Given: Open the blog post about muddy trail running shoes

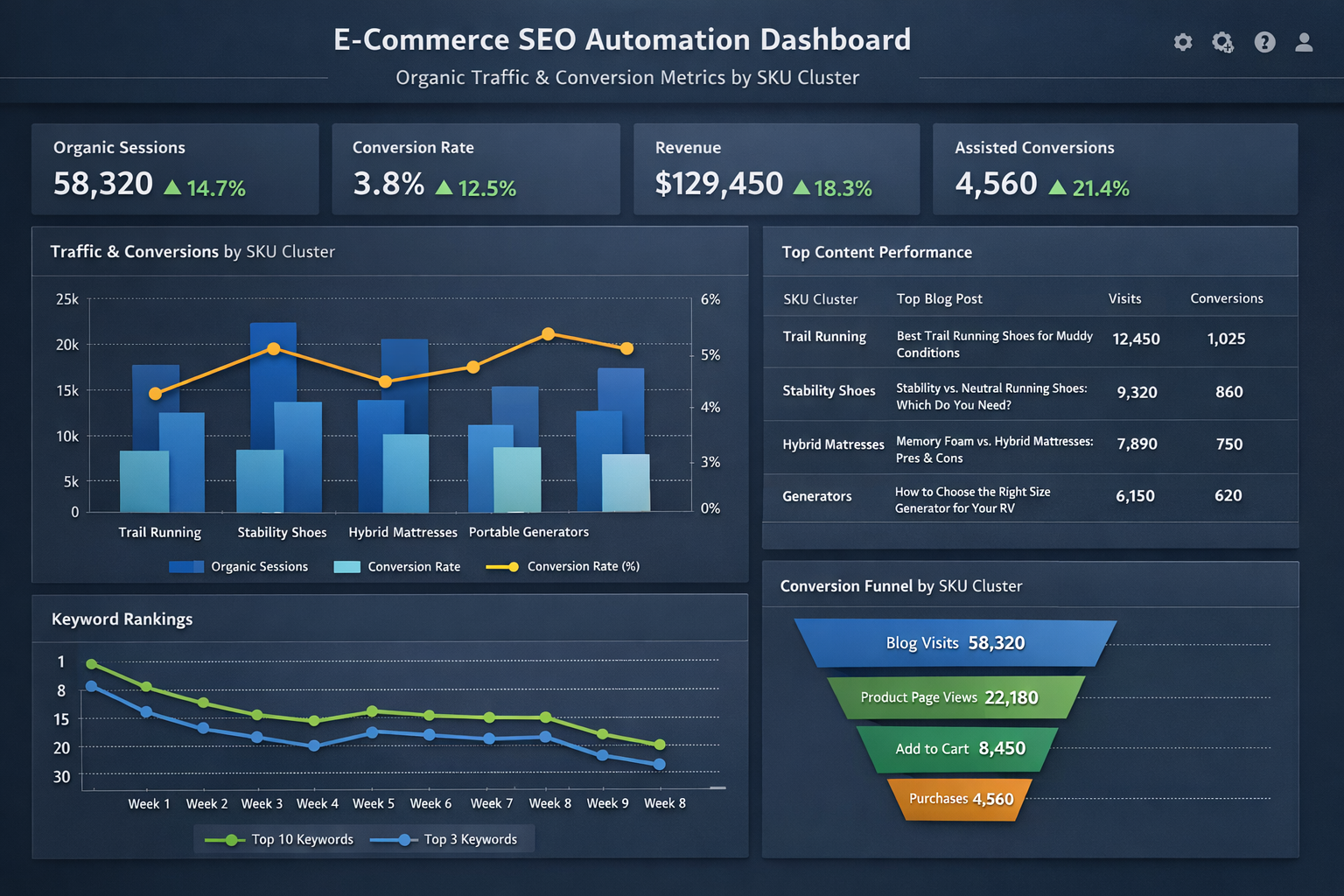Looking at the screenshot, I should click(x=994, y=344).
